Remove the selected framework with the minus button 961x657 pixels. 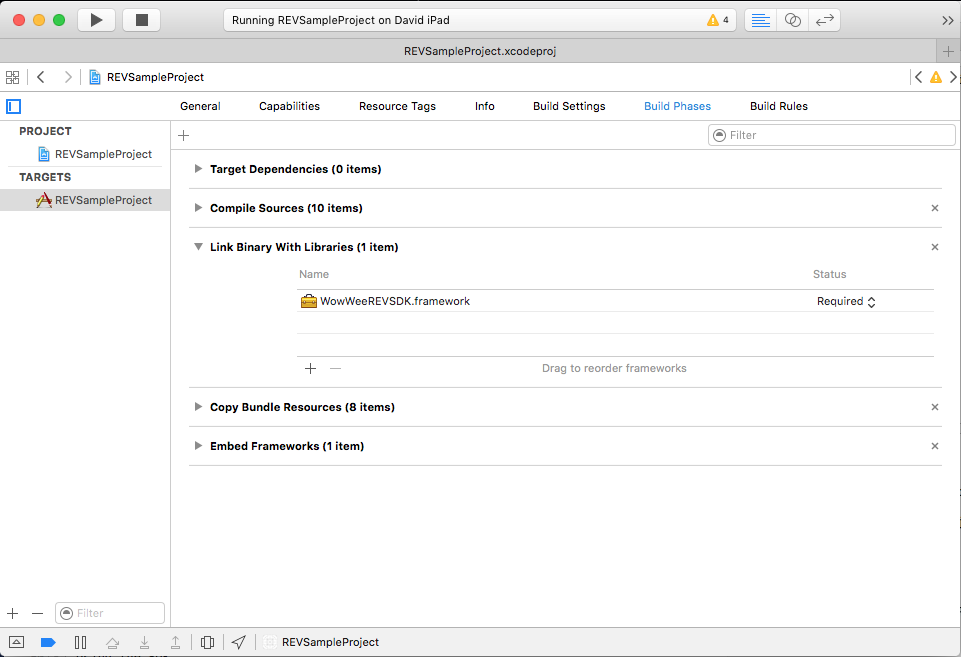coord(335,368)
